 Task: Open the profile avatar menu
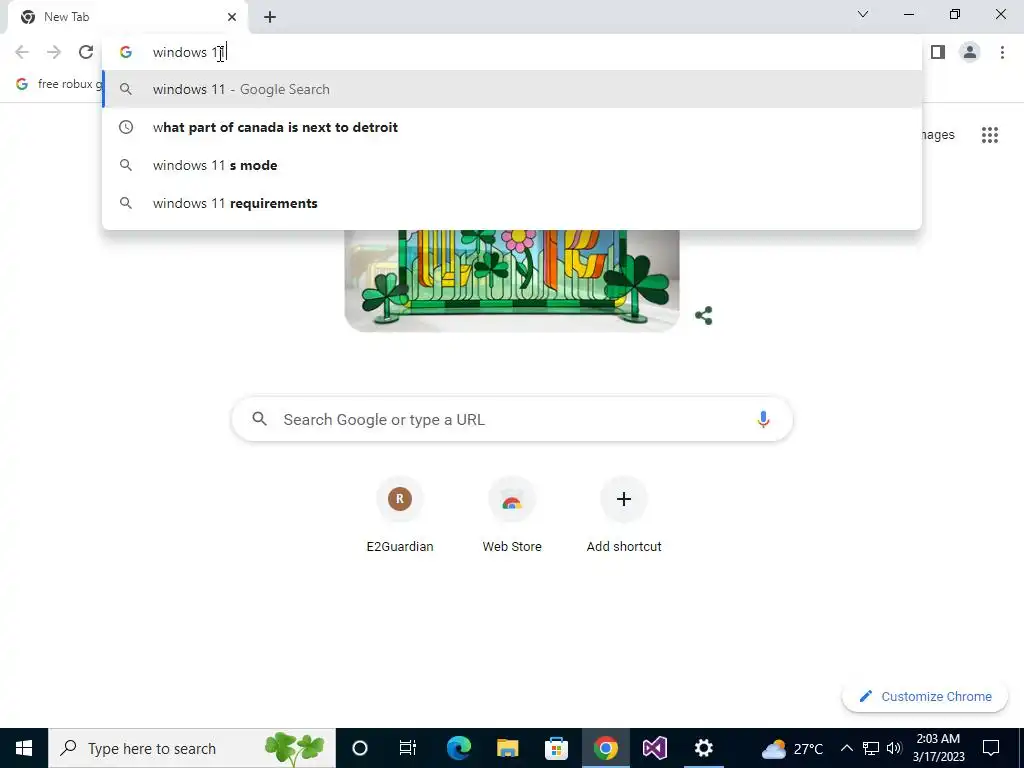click(x=970, y=52)
